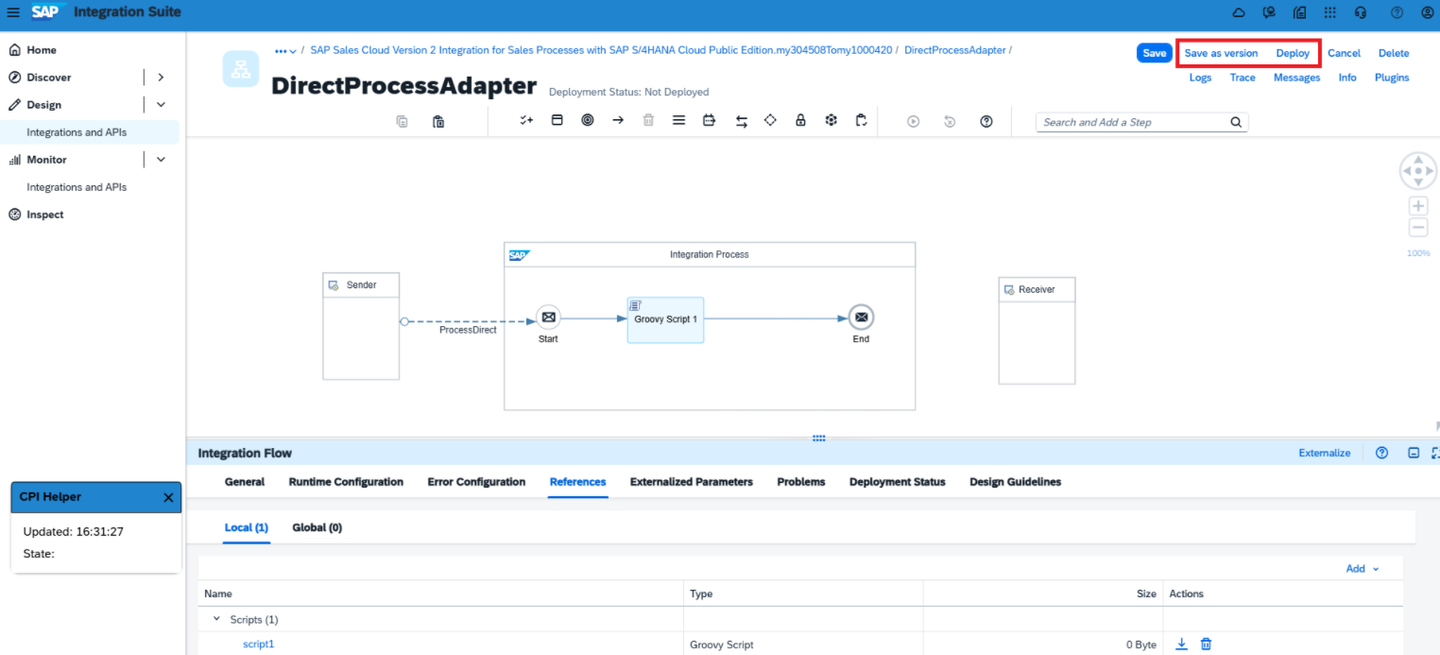Expand the Discover navigation section
Viewport: 1440px width, 655px height.
pos(161,77)
